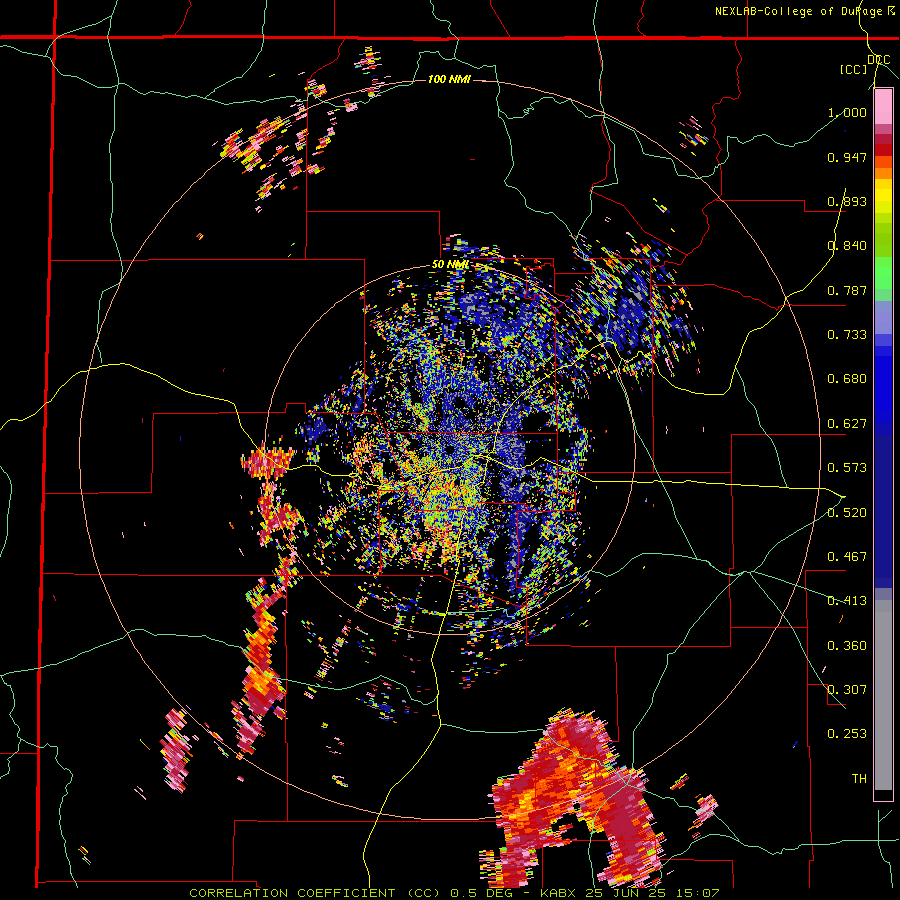Click the 0.307 legend value
Viewport: 900px width, 900px height.
(x=847, y=690)
